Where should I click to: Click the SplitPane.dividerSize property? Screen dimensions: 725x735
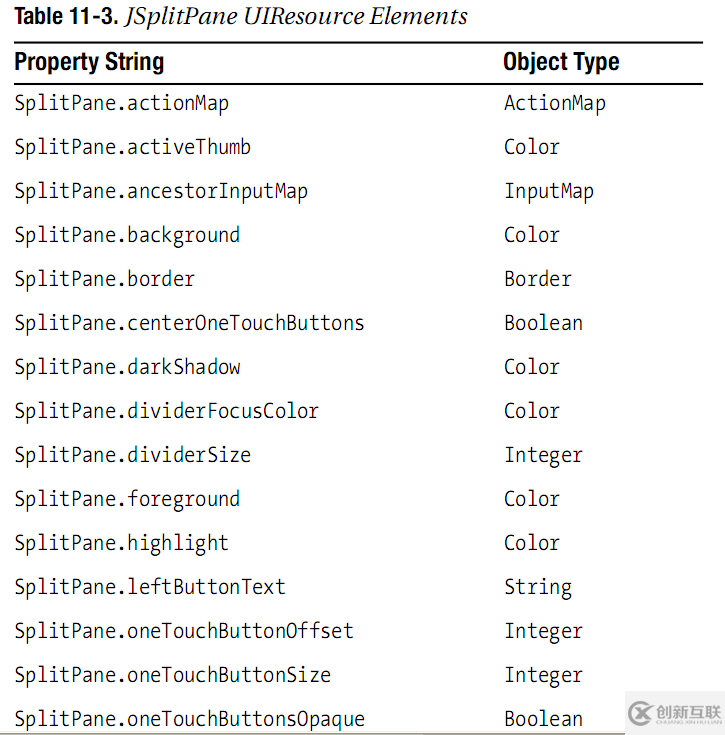tap(133, 455)
